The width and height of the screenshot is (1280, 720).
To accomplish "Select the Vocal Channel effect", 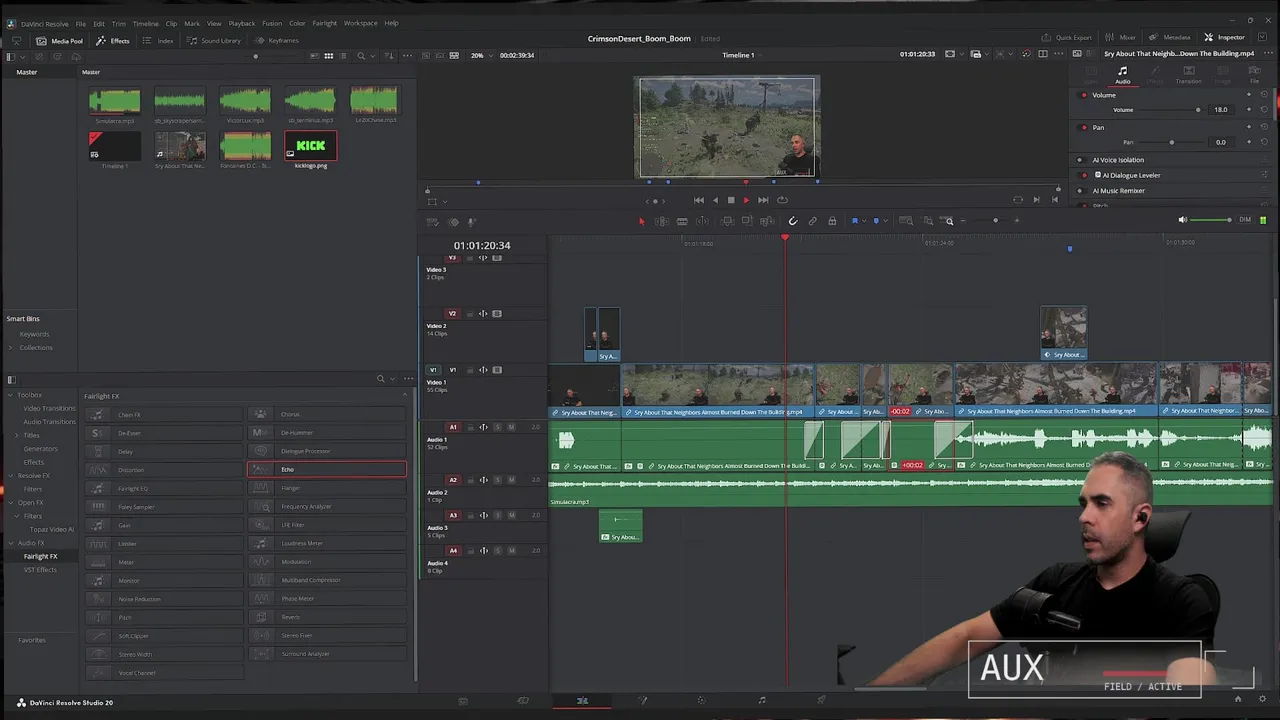I will tap(165, 673).
